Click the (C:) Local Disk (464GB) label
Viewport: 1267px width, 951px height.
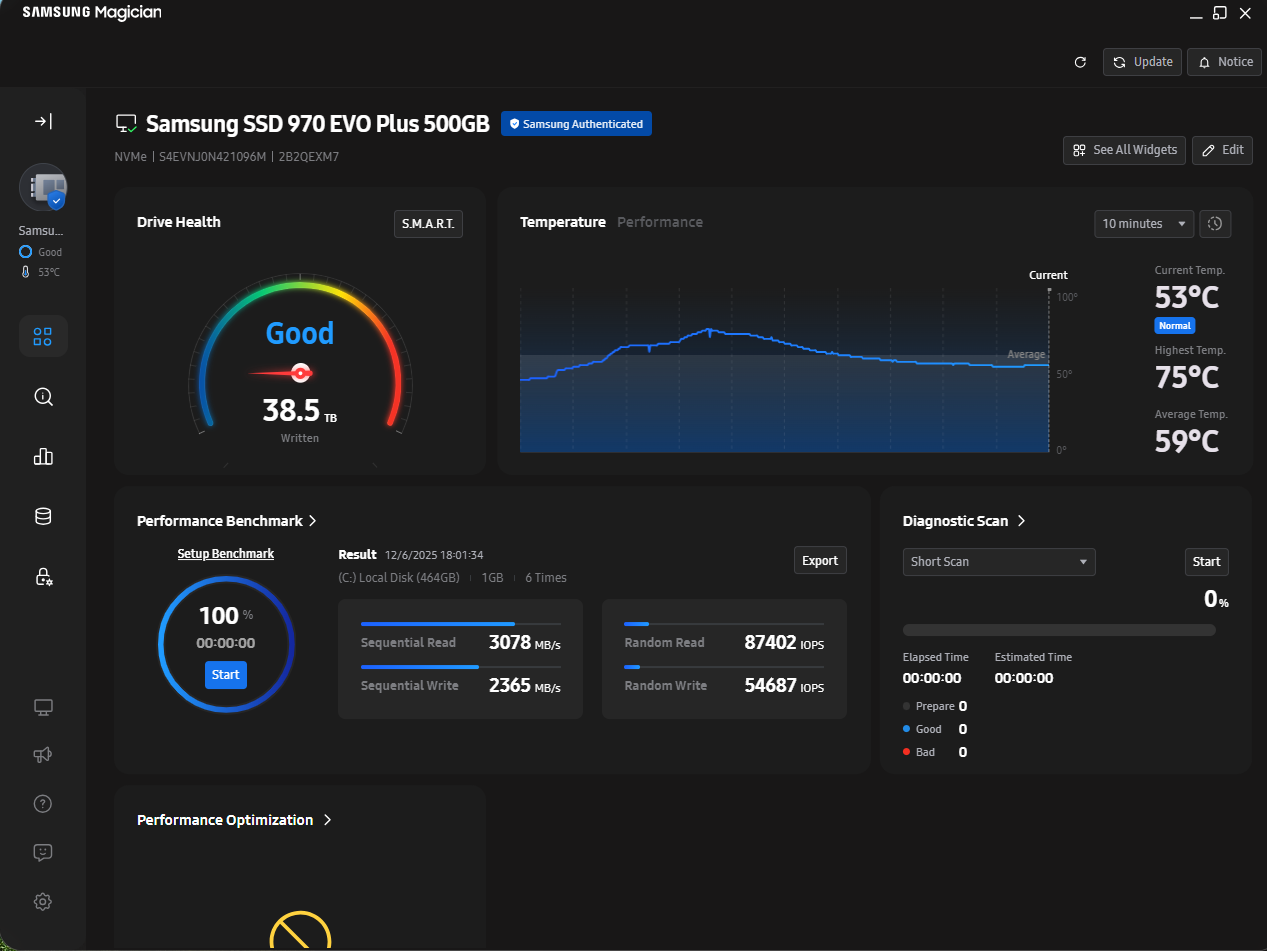click(x=399, y=578)
